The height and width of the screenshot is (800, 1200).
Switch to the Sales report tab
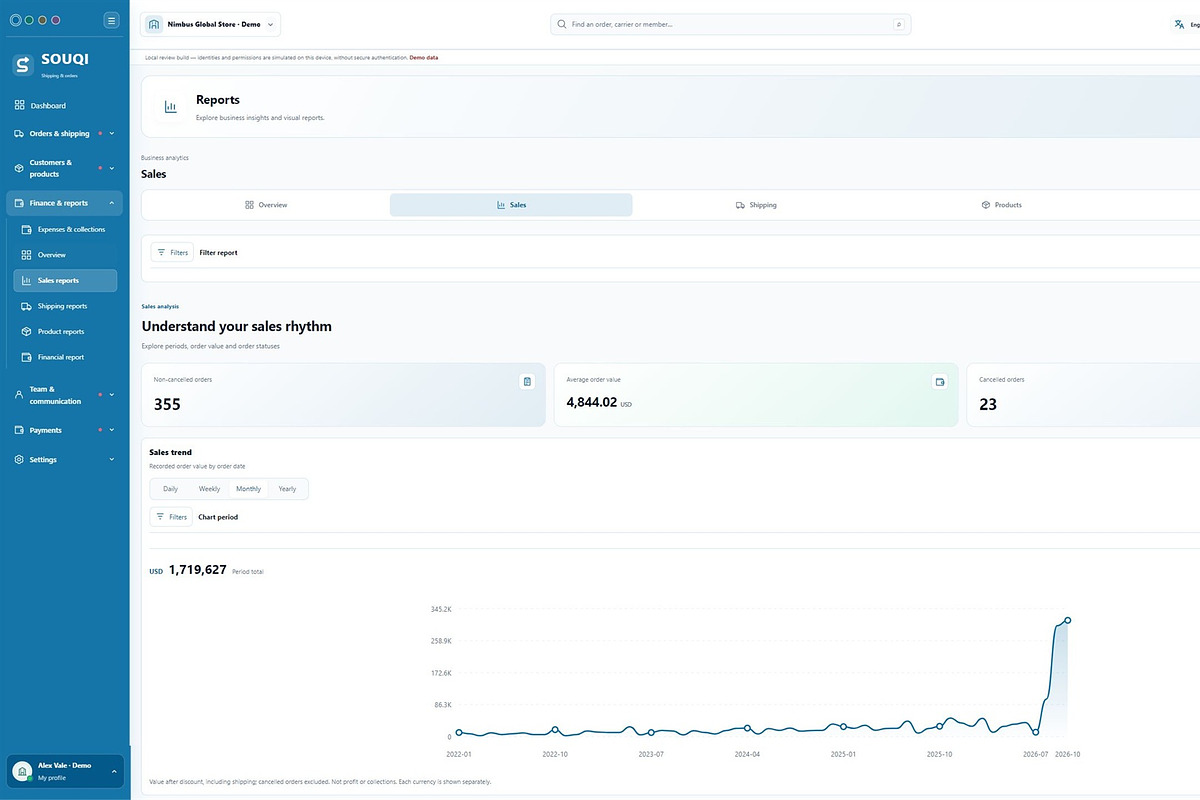[511, 205]
